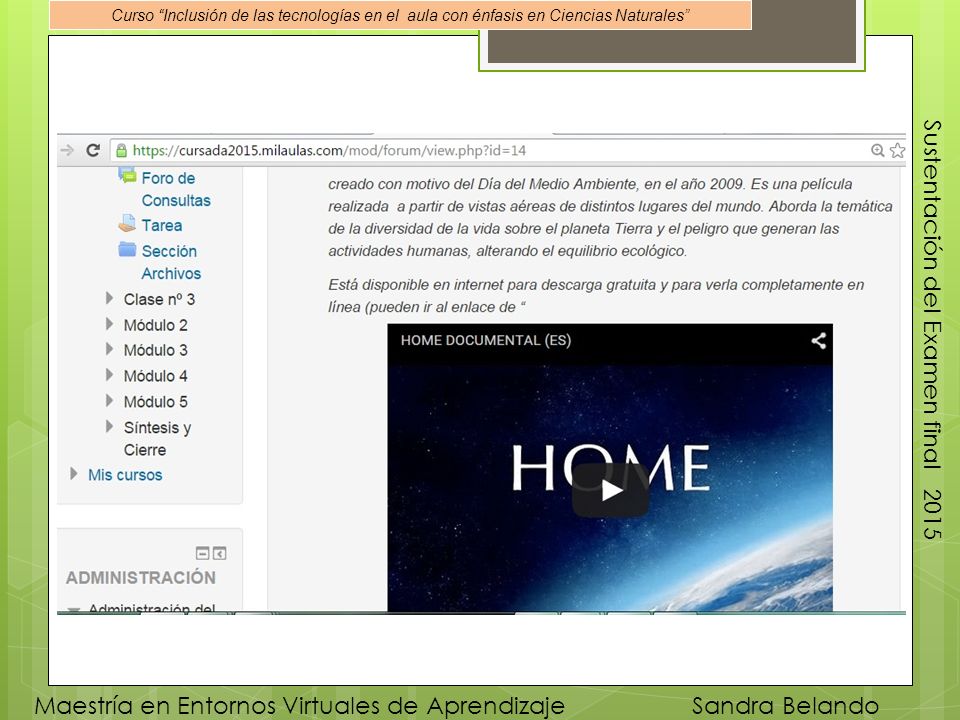Viewport: 960px width, 720px height.
Task: Select the Módulo 2 item
Action: [156, 325]
